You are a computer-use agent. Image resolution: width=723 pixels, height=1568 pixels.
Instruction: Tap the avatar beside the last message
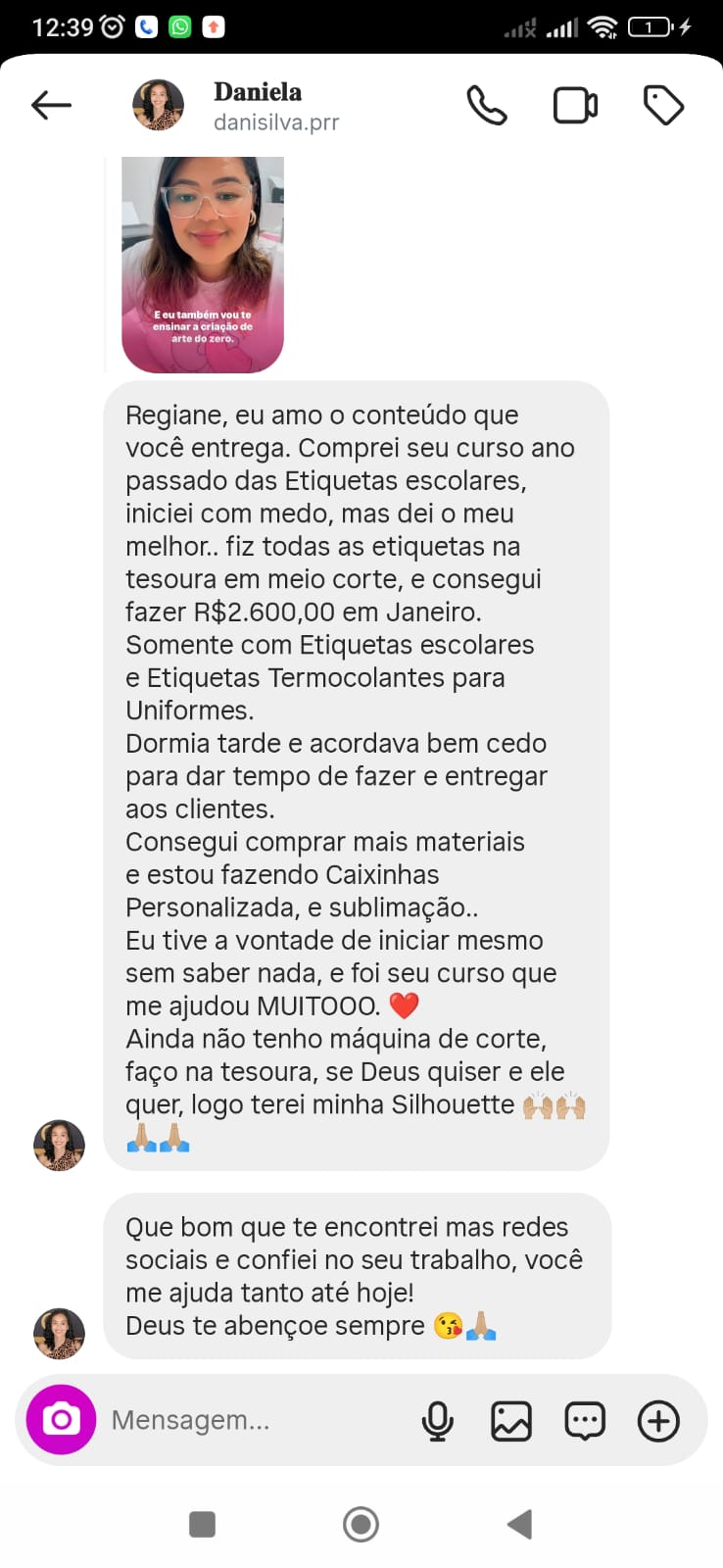point(59,1333)
